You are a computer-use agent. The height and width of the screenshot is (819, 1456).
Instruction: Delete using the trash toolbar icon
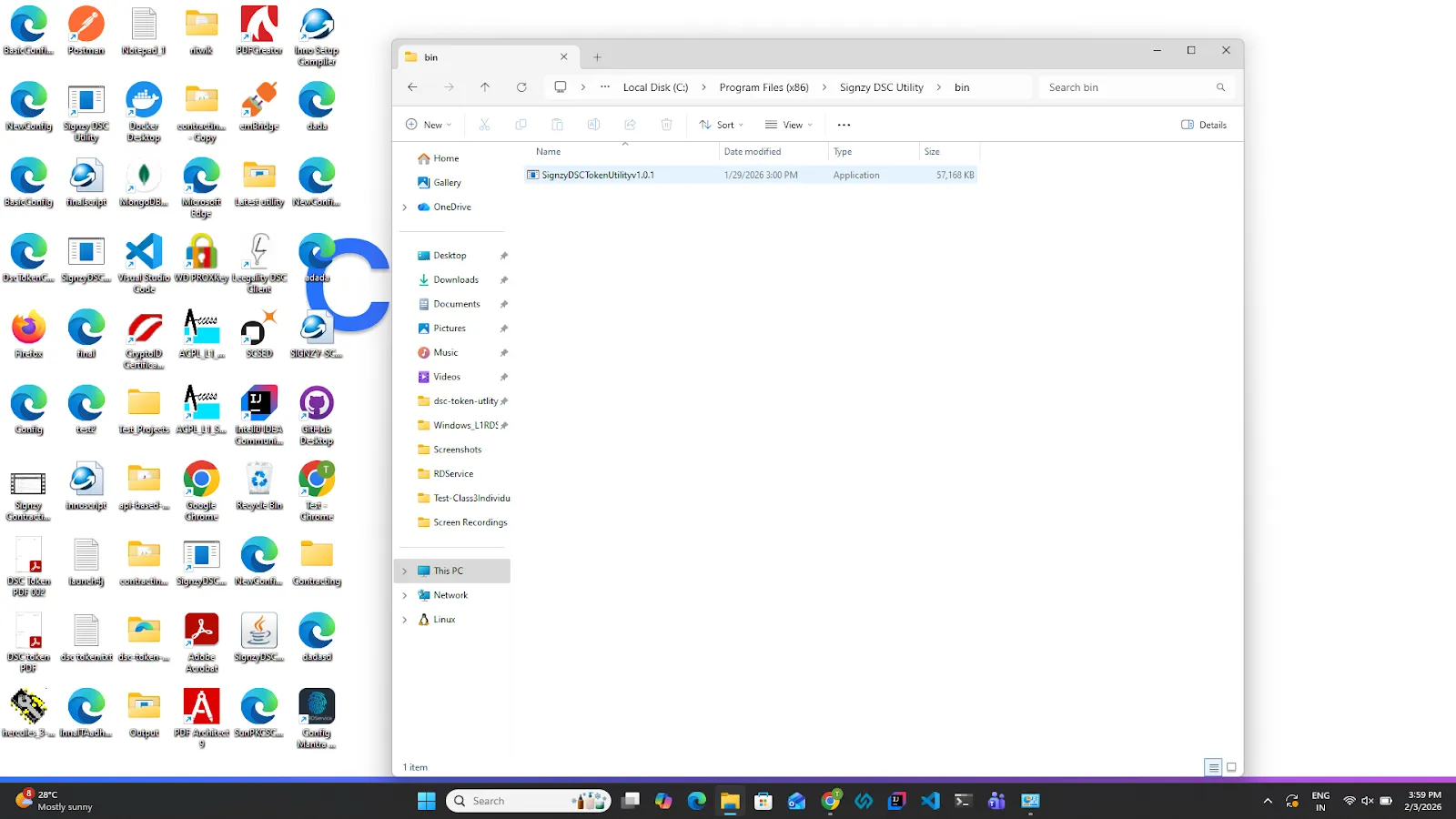pos(666,125)
